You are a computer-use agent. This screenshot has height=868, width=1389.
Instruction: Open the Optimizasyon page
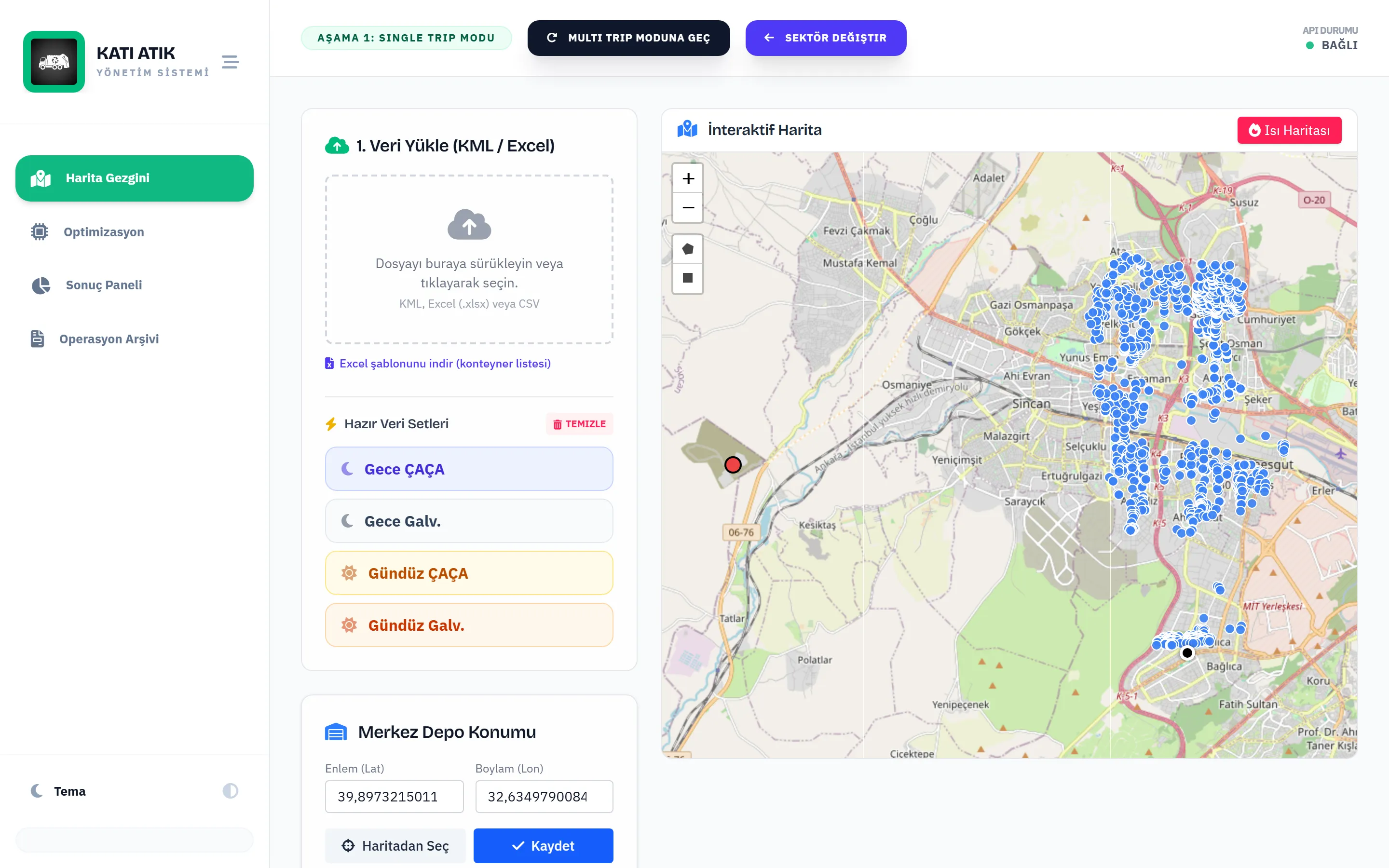[x=134, y=232]
